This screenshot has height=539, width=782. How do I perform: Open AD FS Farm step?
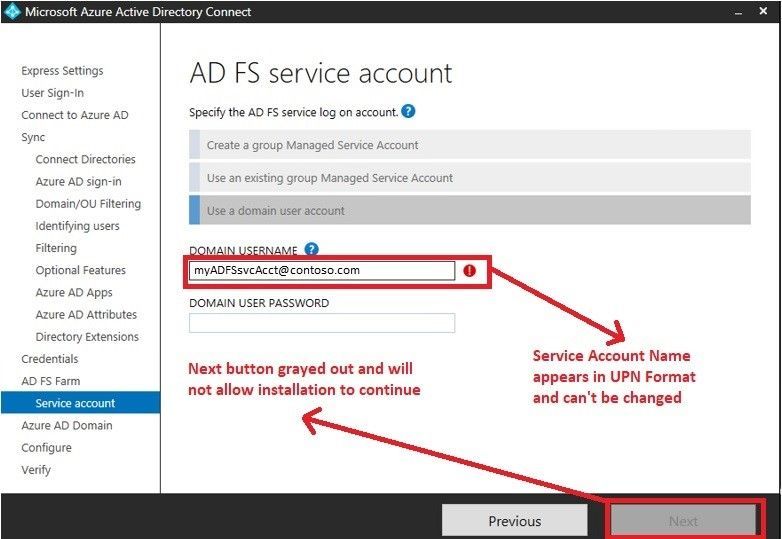[50, 381]
